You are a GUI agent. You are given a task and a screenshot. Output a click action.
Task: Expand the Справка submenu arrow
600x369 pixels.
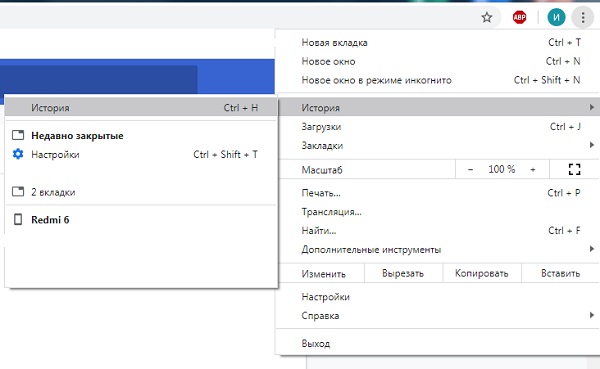[x=592, y=315]
